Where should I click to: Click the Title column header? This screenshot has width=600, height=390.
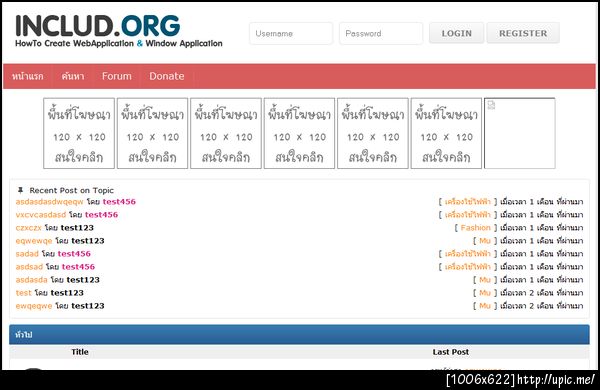80,352
